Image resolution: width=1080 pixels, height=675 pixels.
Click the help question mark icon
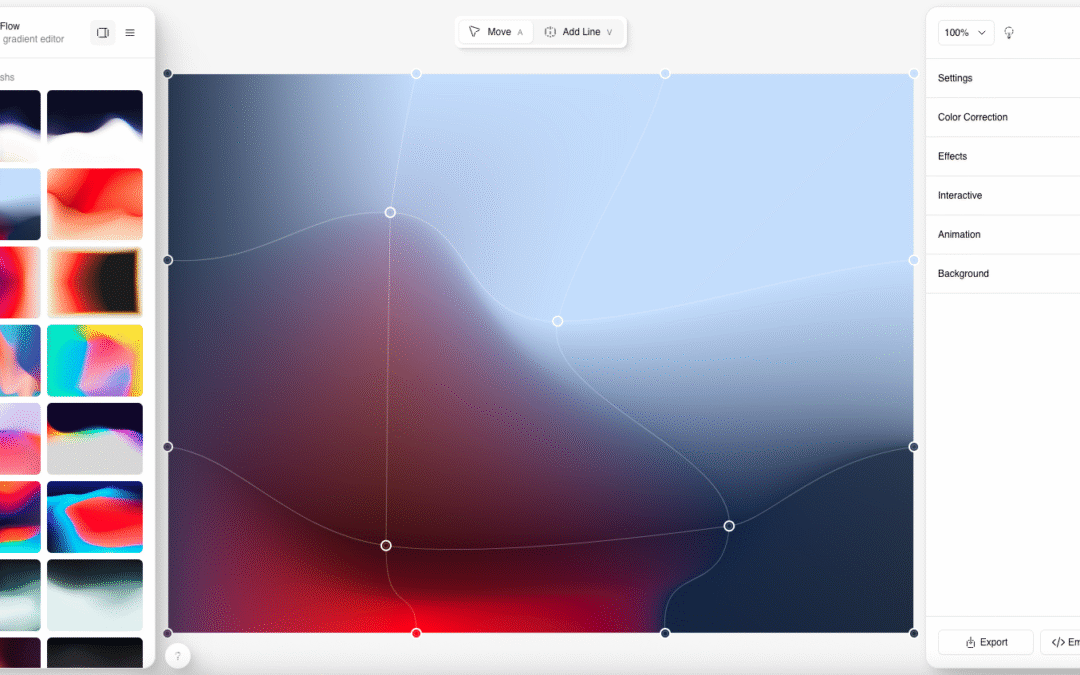[177, 655]
